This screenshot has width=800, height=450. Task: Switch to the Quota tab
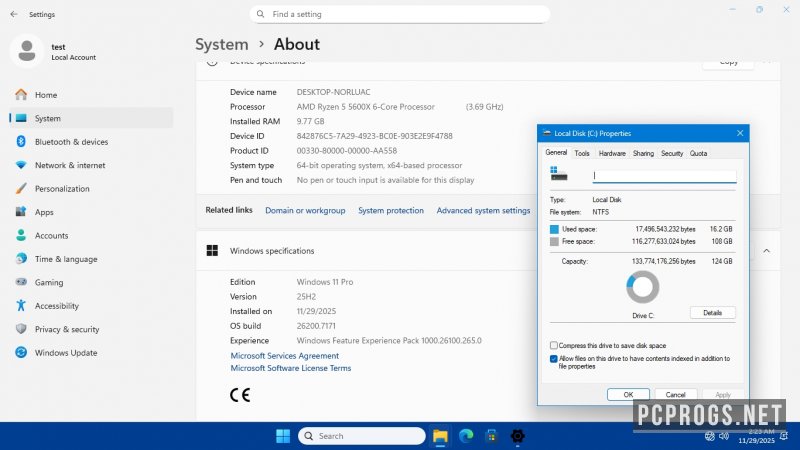(698, 153)
